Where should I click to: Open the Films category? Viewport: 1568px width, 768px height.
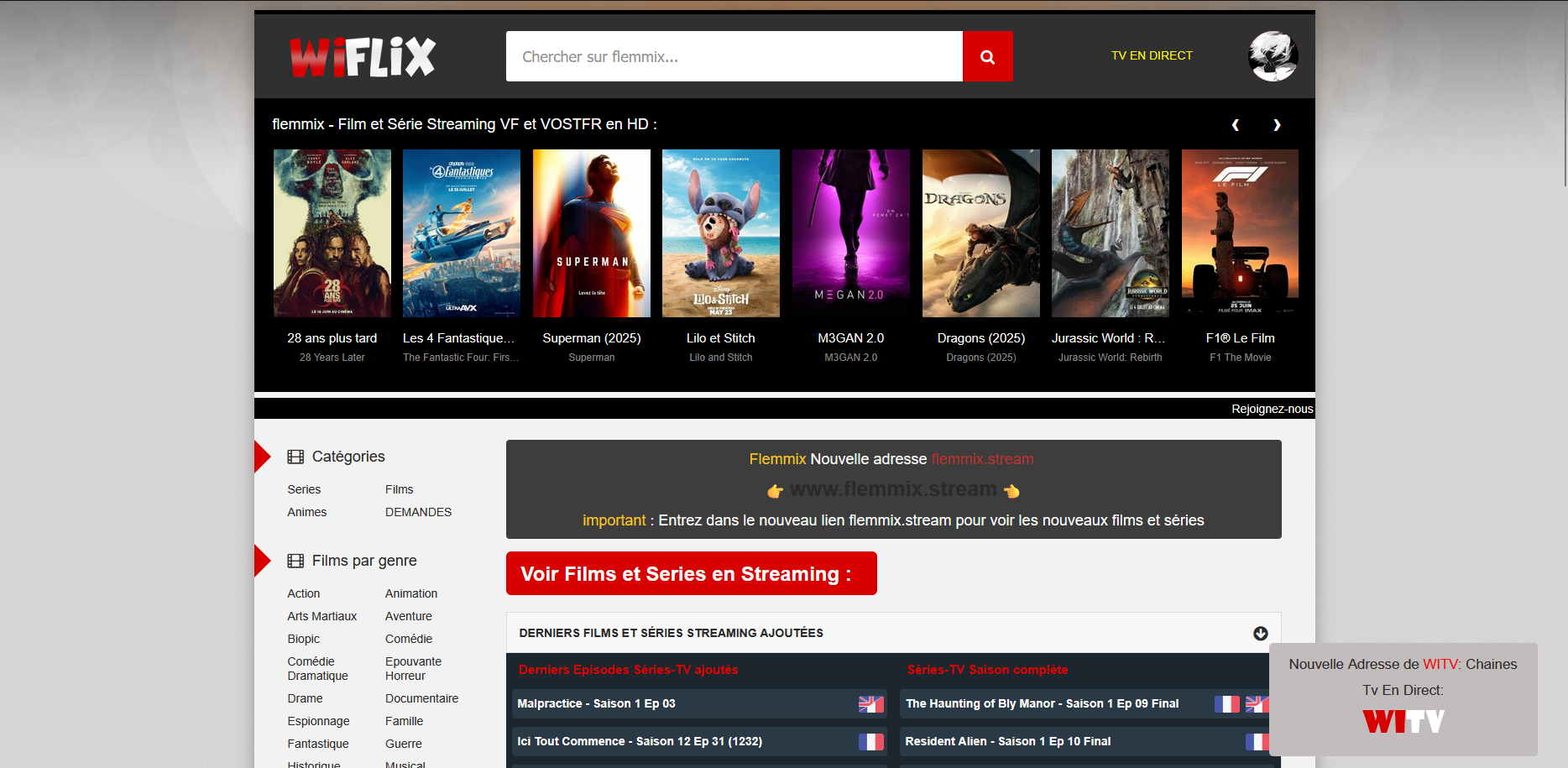pyautogui.click(x=400, y=489)
